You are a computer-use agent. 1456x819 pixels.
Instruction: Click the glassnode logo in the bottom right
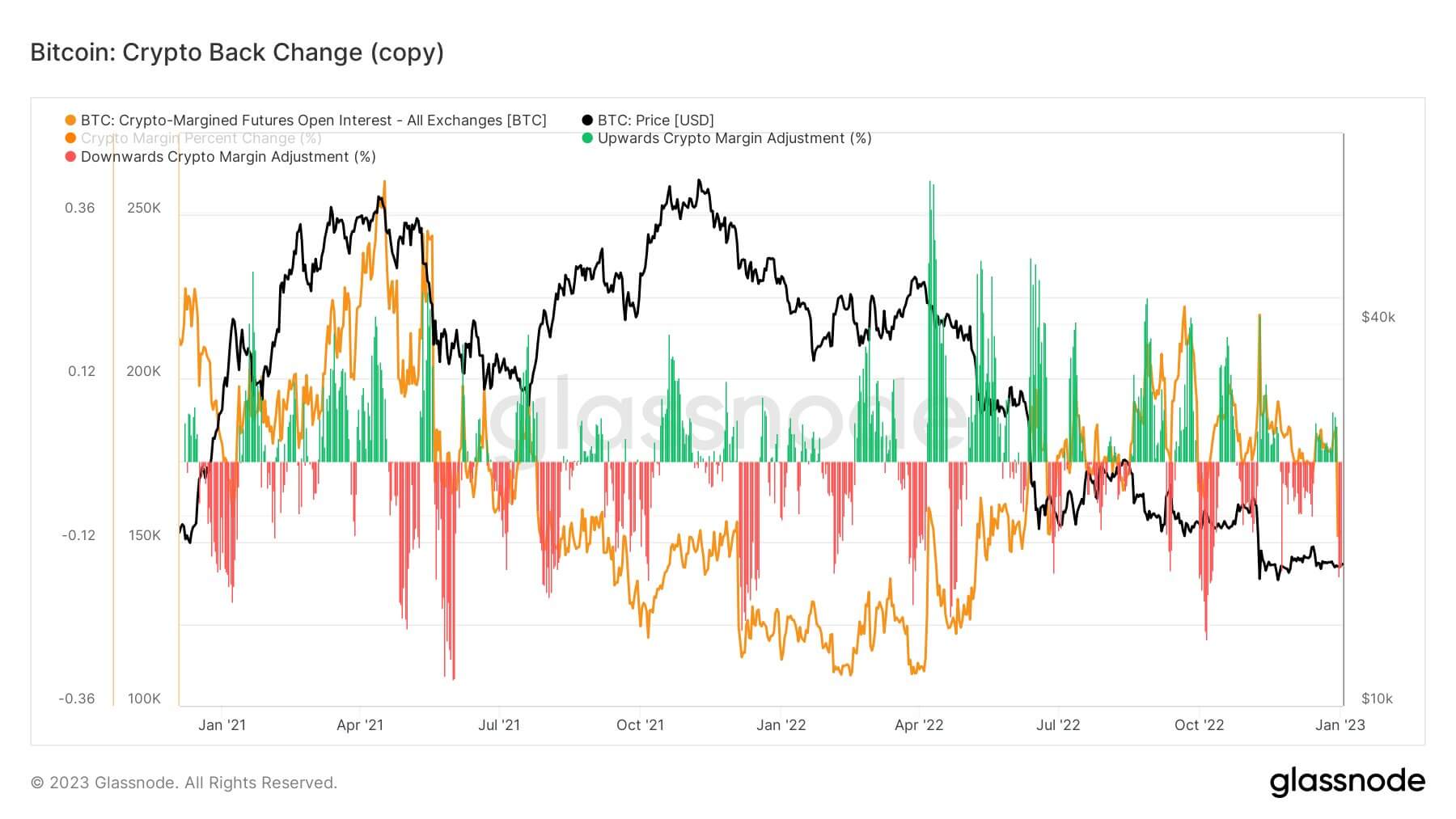(1347, 782)
